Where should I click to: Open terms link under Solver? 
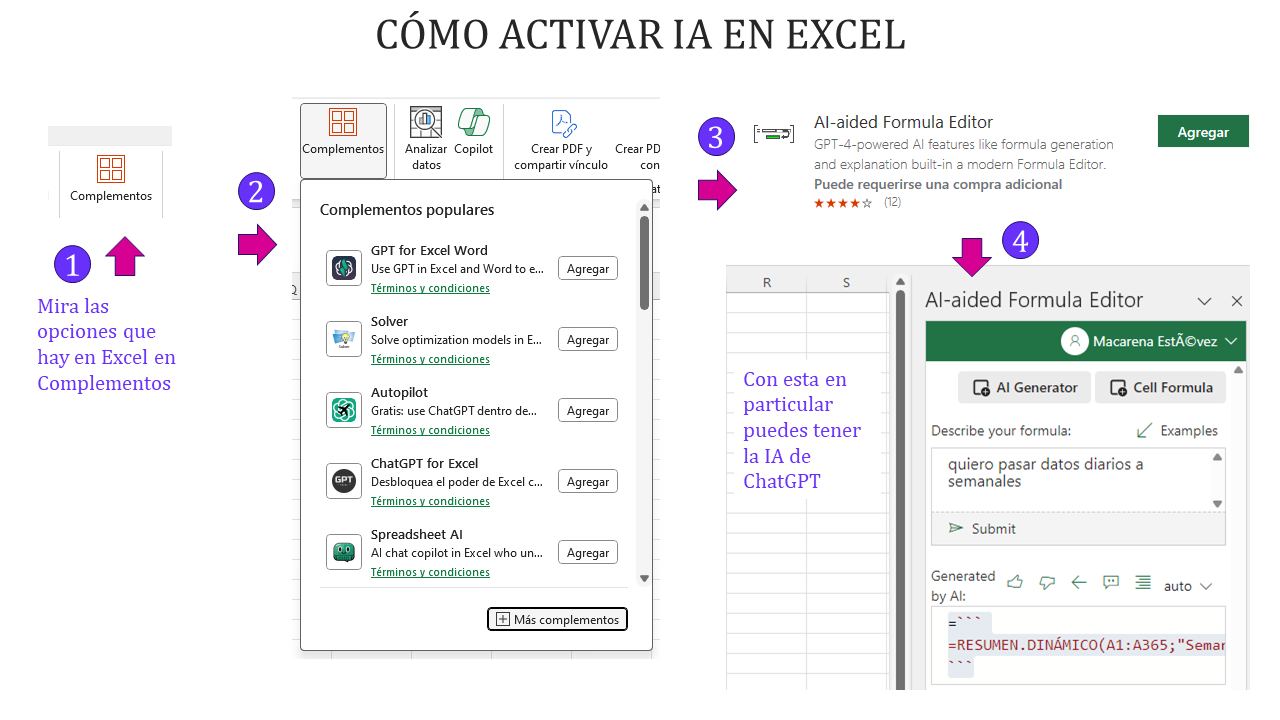pyautogui.click(x=430, y=359)
